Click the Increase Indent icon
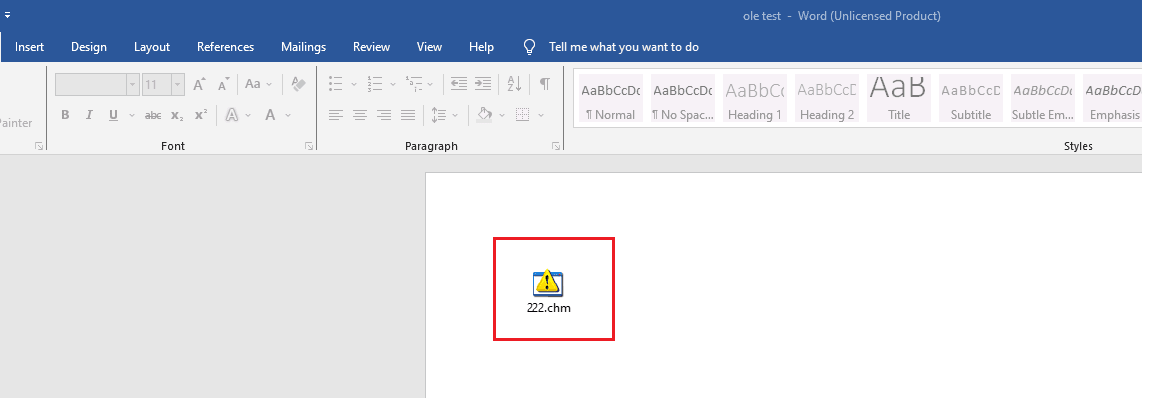 click(483, 84)
